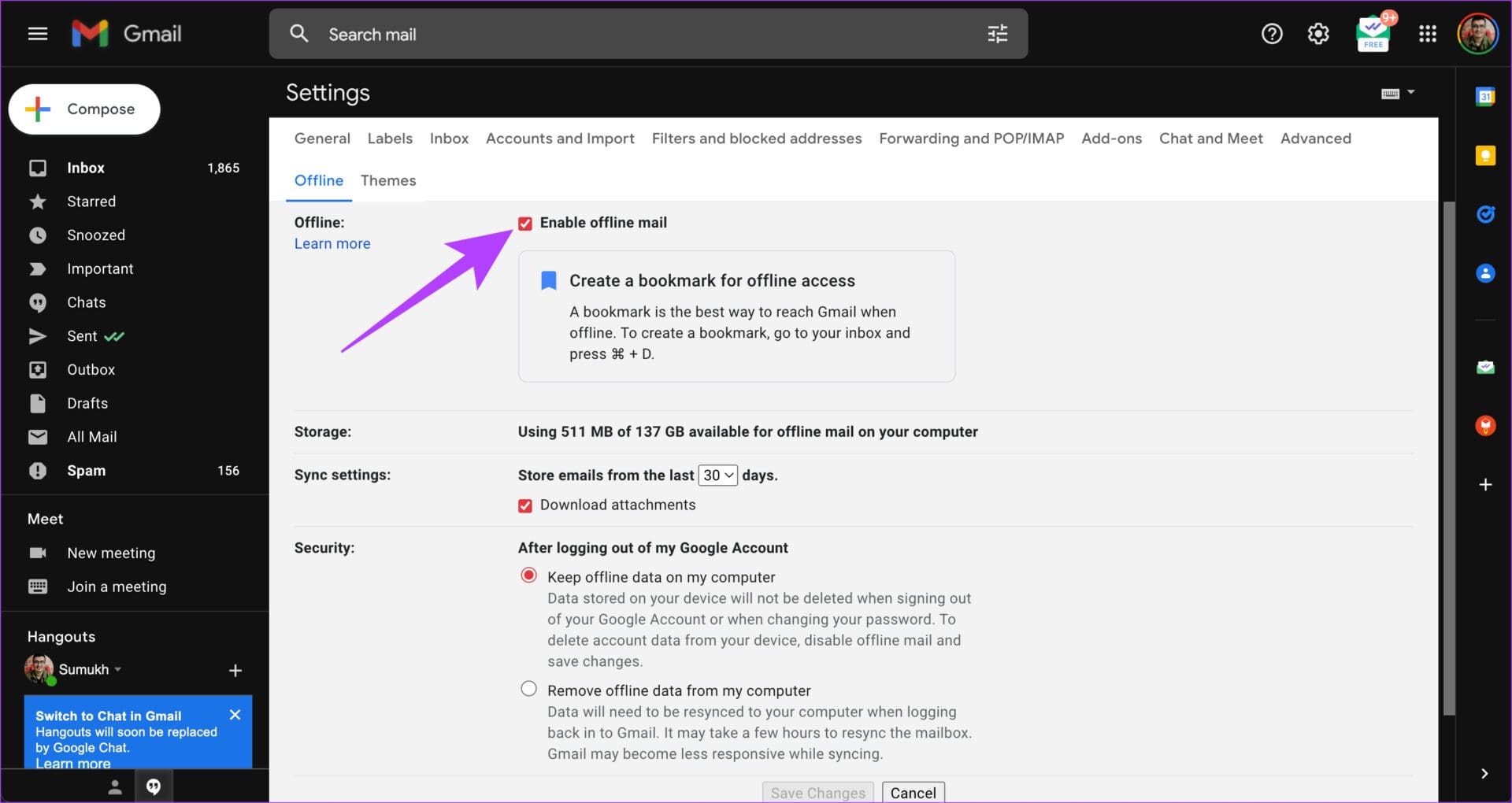Open Chat and Meet tab
Screen dimensions: 1512x803
click(x=1210, y=139)
